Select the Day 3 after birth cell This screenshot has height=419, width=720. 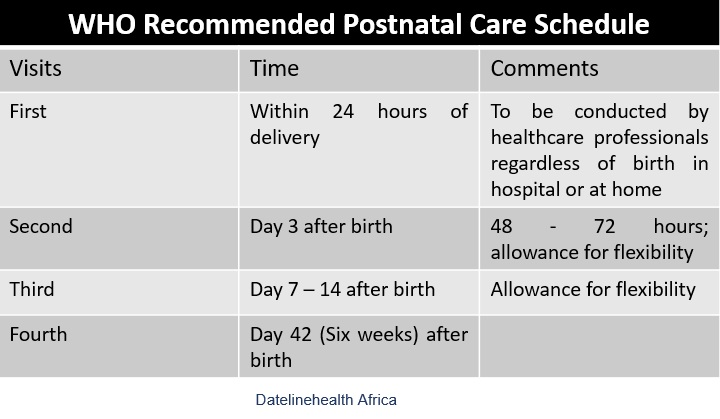[359, 238]
